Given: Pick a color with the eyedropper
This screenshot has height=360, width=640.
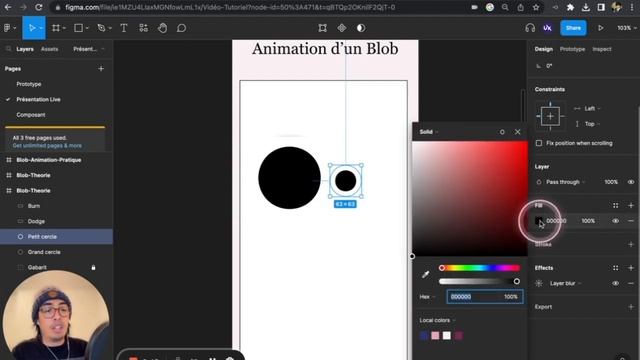Looking at the screenshot, I should click(425, 274).
